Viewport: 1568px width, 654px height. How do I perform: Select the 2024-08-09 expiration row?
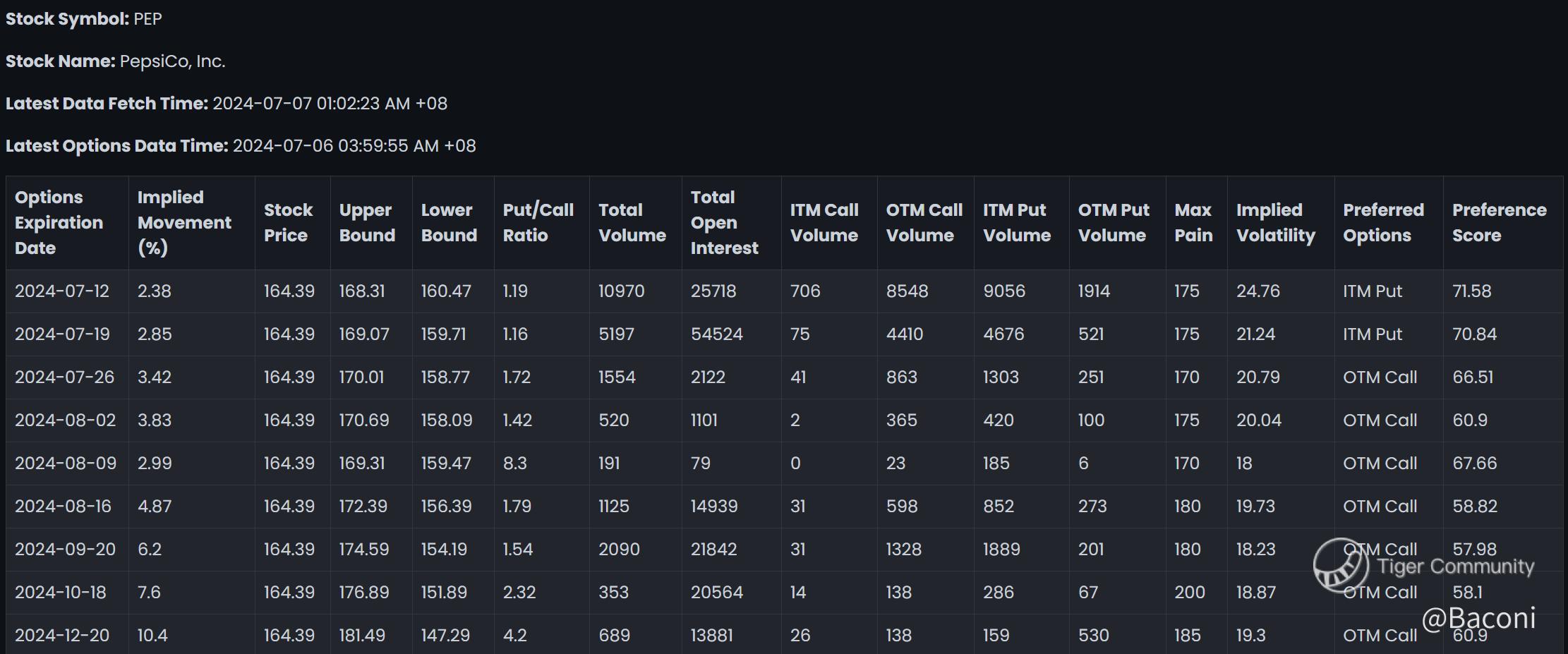784,463
